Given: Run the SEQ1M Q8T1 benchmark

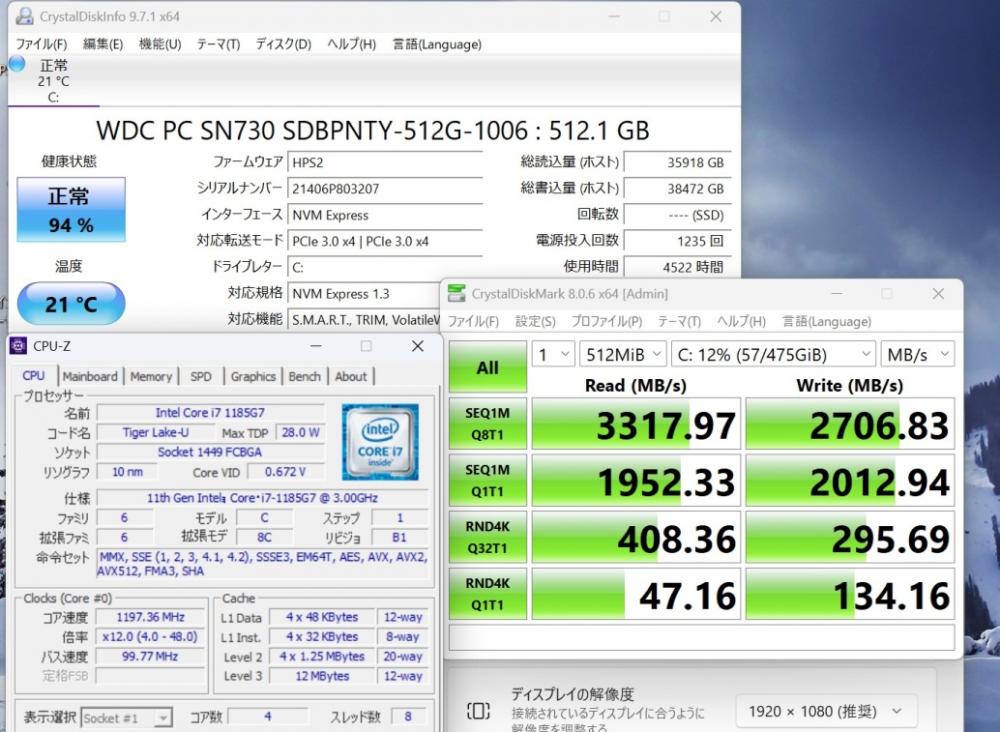Looking at the screenshot, I should click(x=488, y=423).
